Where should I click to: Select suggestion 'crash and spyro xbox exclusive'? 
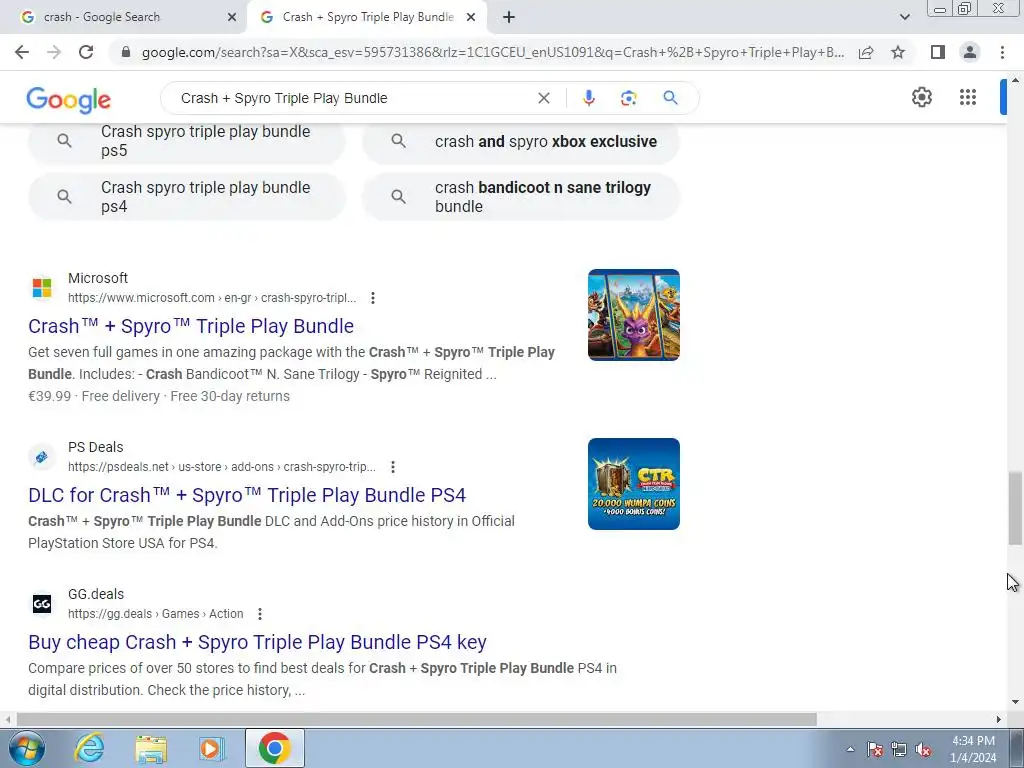(x=521, y=141)
